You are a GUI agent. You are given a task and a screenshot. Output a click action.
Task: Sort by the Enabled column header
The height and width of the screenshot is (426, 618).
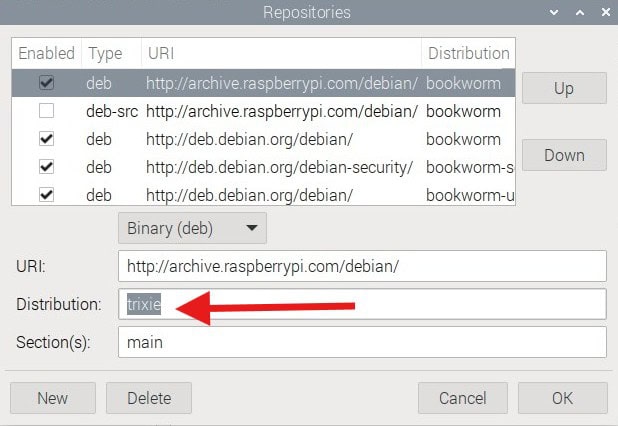pyautogui.click(x=46, y=53)
